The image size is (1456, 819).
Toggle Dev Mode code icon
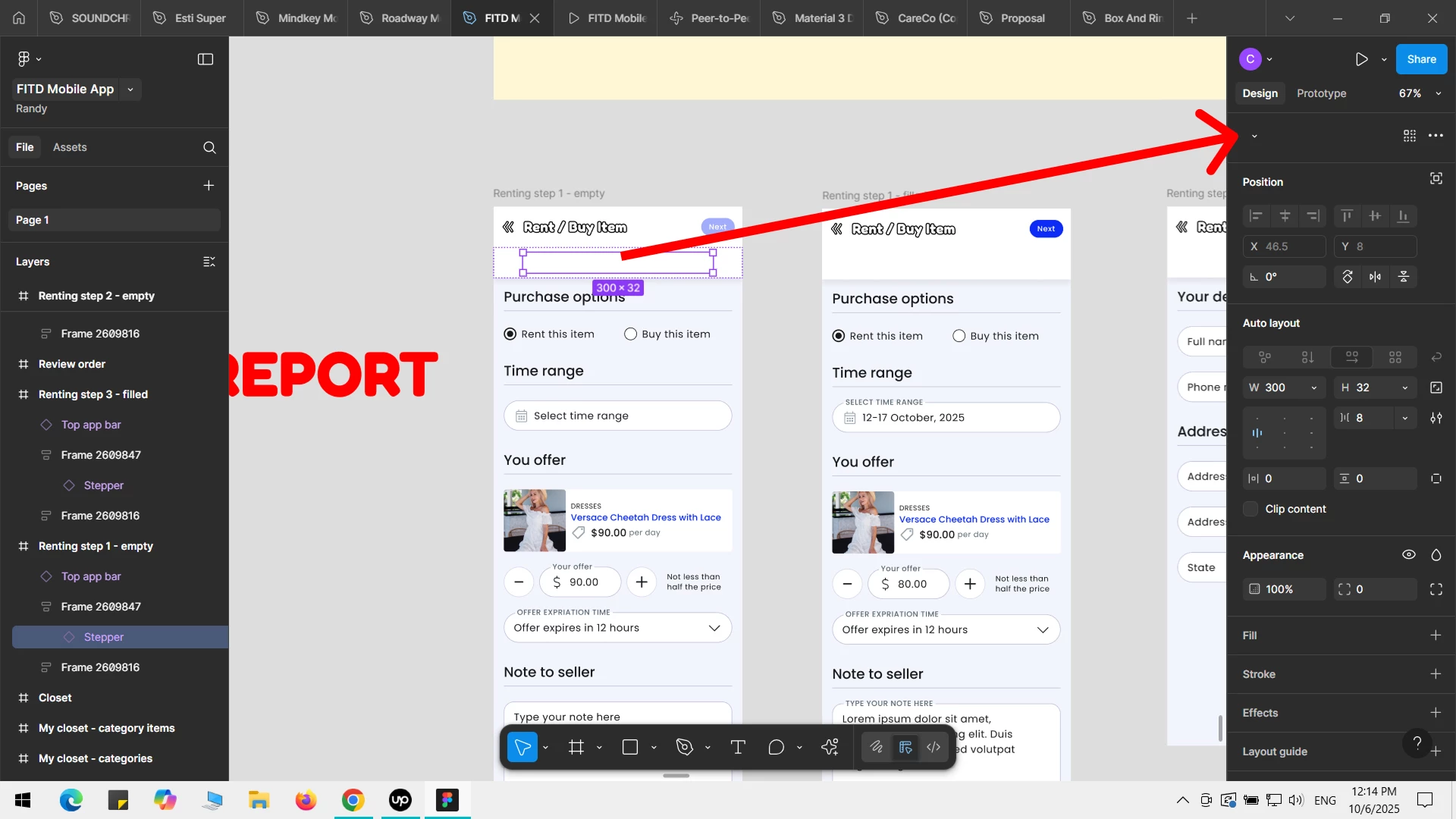[x=934, y=748]
